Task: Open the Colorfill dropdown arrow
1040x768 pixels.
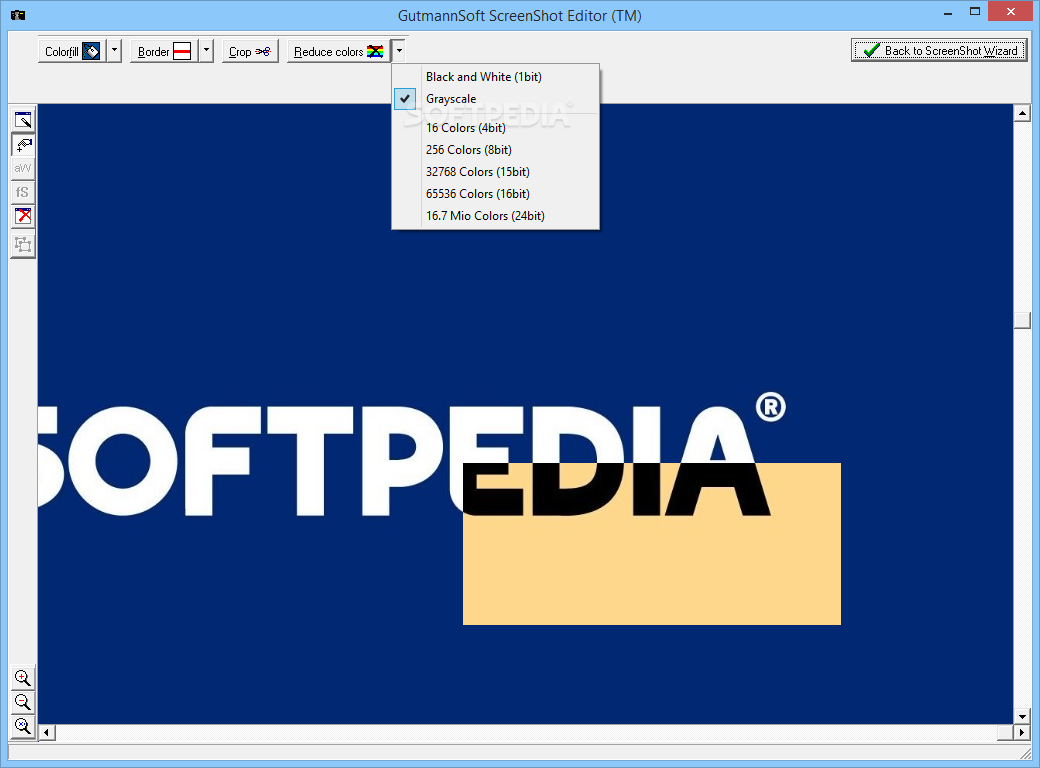Action: pyautogui.click(x=114, y=51)
